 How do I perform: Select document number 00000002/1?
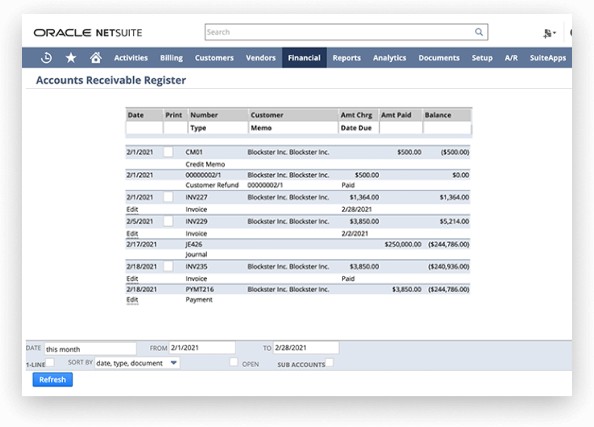coord(203,175)
